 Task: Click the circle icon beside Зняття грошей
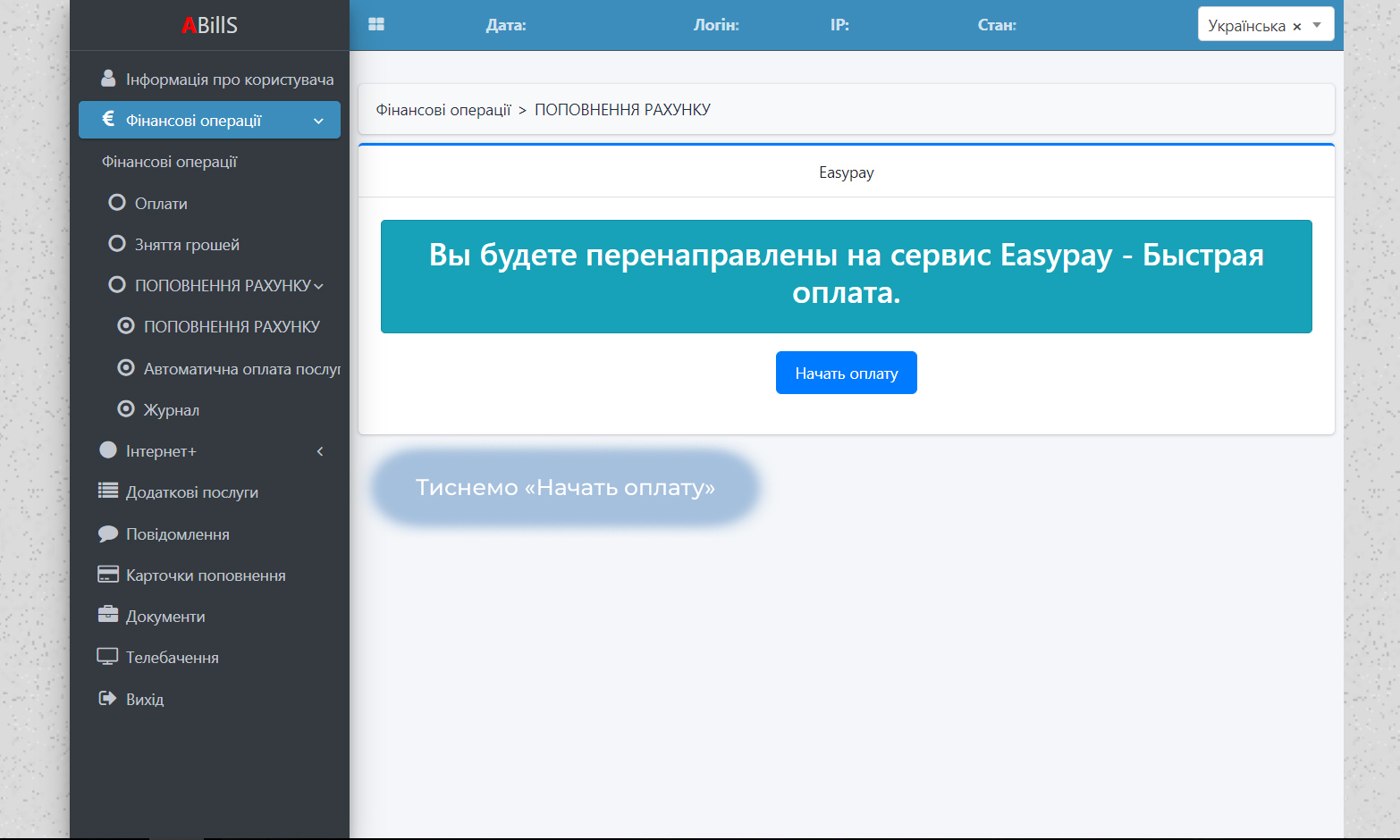pyautogui.click(x=117, y=244)
